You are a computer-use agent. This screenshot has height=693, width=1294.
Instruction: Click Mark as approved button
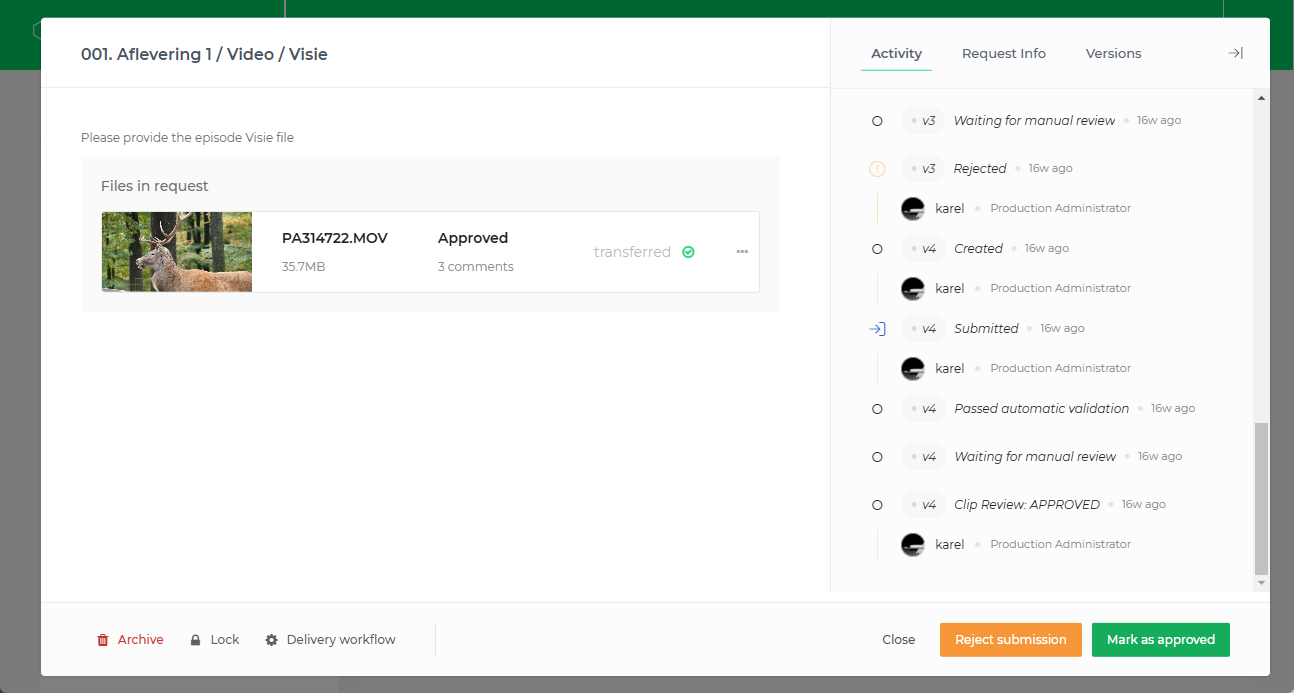click(x=1161, y=640)
